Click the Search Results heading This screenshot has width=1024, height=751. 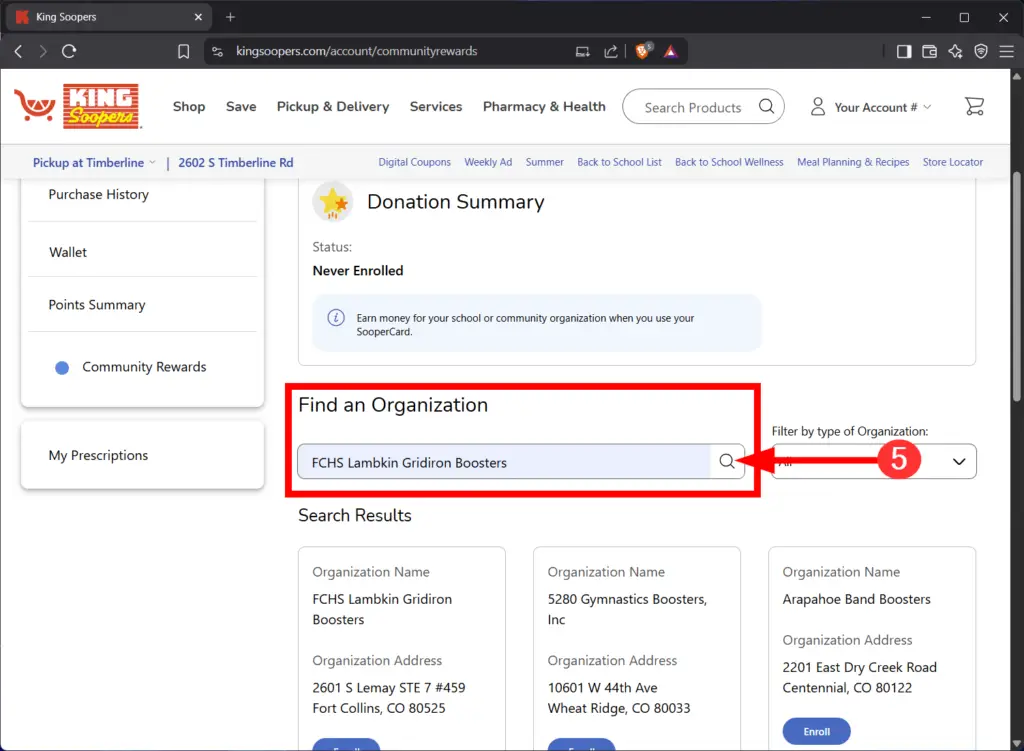tap(355, 516)
